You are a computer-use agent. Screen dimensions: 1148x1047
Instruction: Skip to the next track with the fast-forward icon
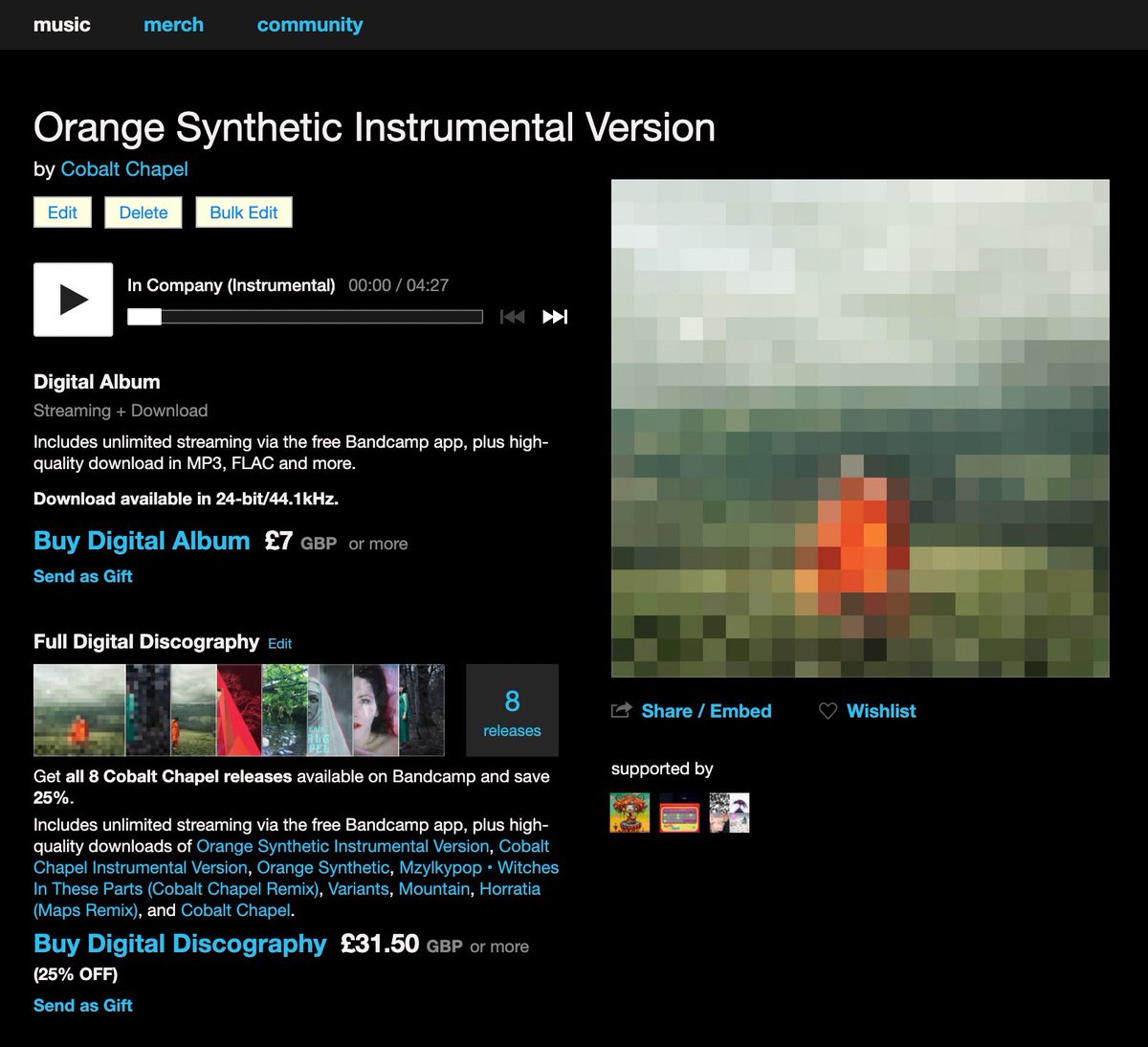click(555, 316)
